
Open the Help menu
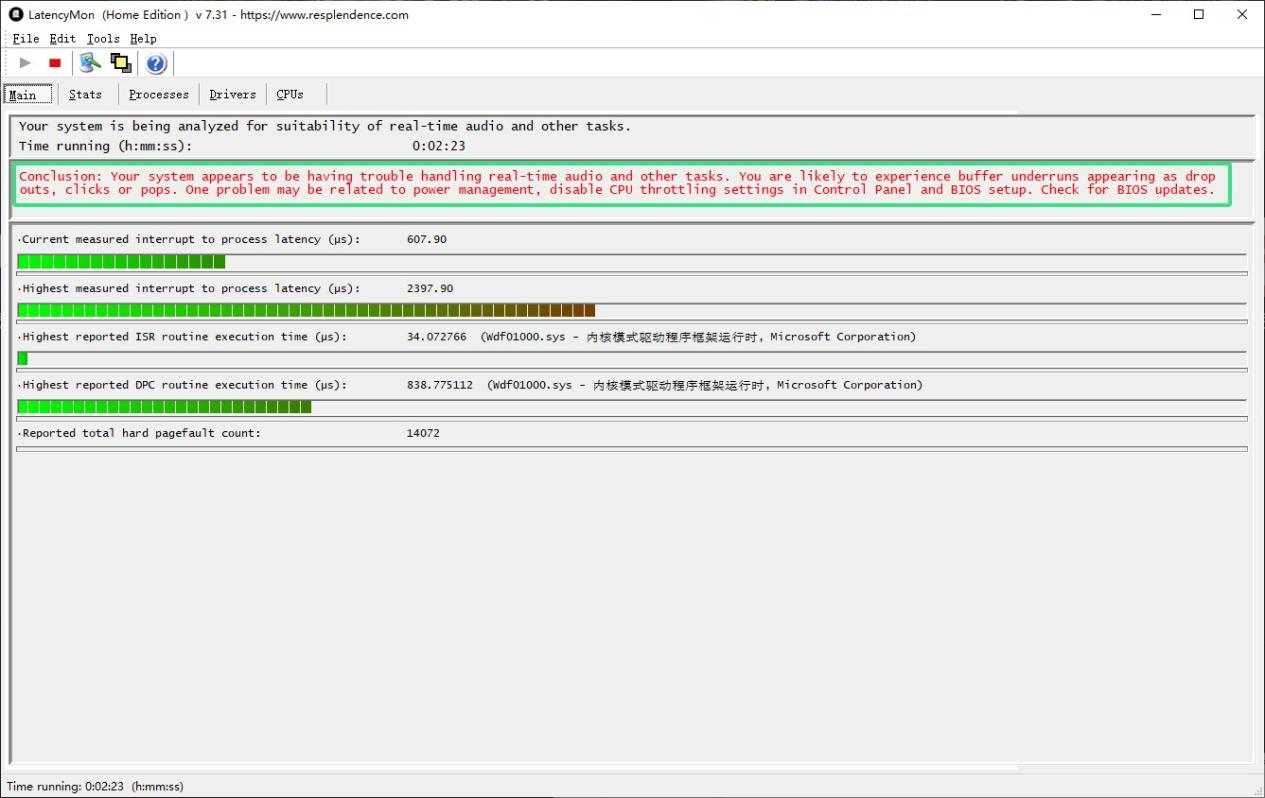[143, 39]
